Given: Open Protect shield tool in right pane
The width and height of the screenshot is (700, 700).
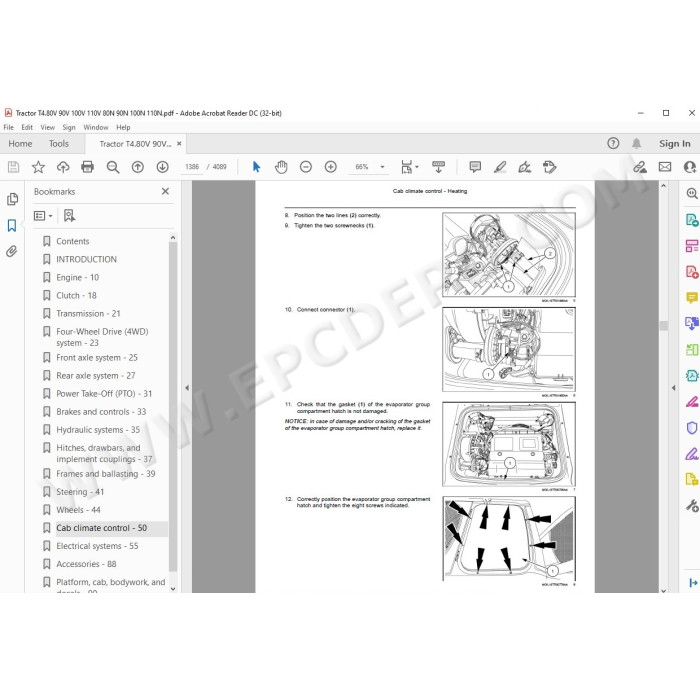Looking at the screenshot, I should coord(692,428).
